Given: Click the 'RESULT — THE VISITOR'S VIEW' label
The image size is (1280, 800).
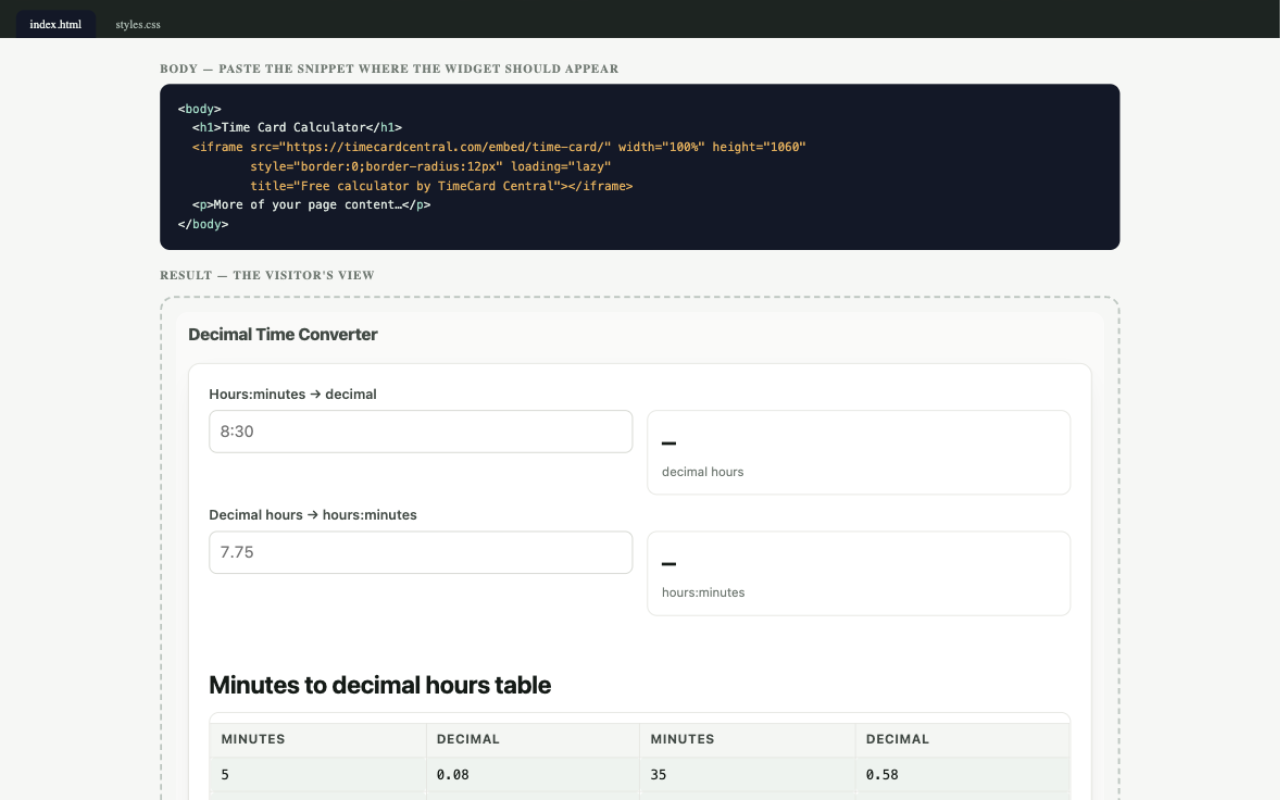Looking at the screenshot, I should pos(267,275).
